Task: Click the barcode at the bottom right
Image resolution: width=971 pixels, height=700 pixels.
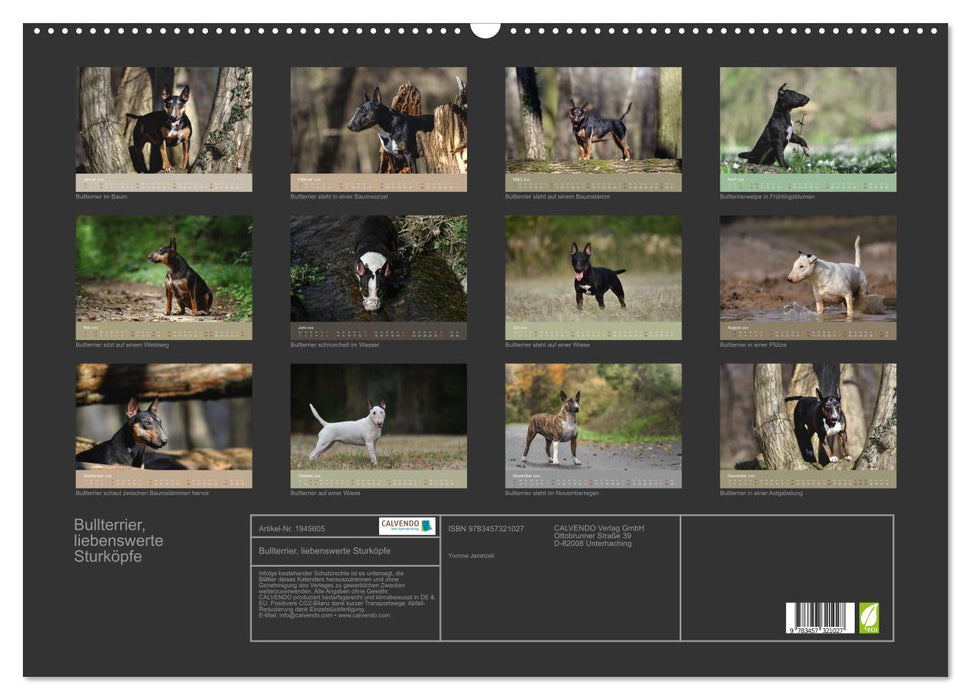Action: (x=818, y=616)
